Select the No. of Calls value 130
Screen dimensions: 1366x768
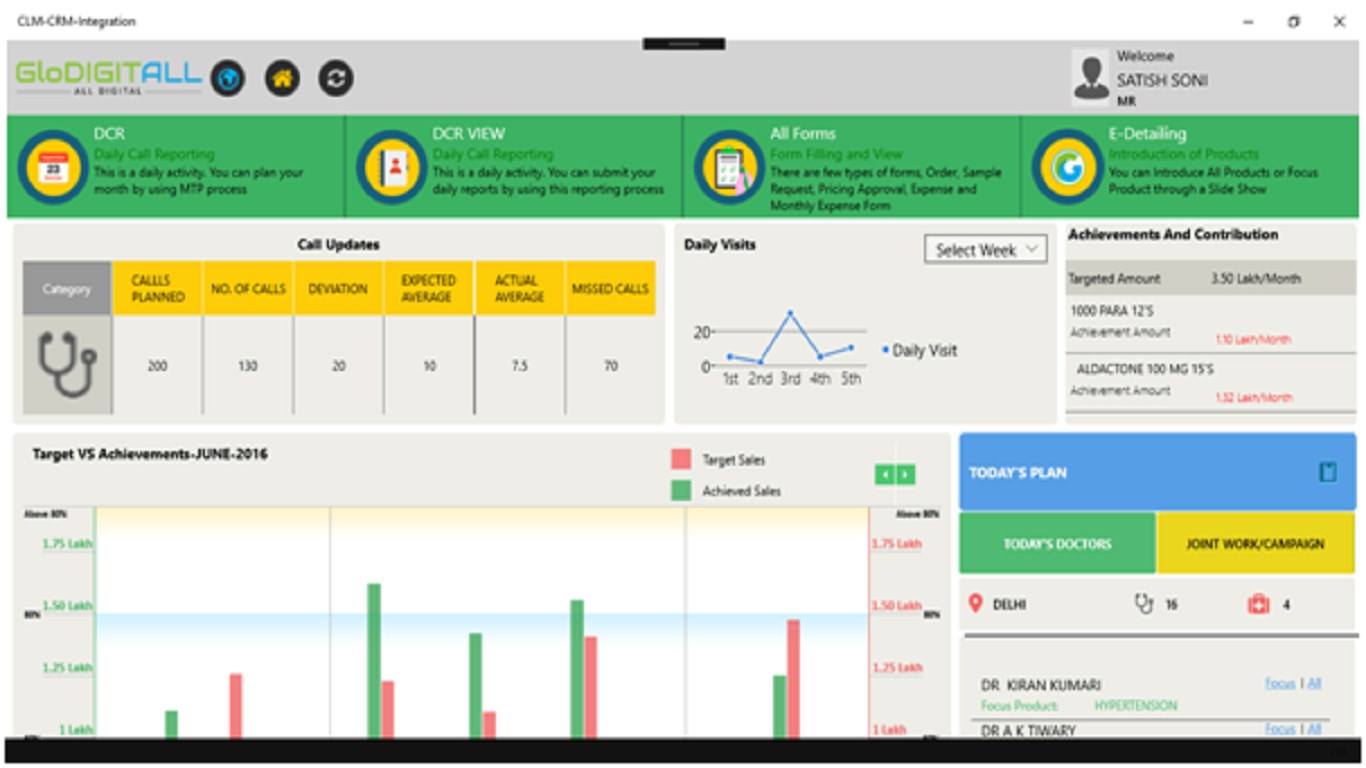(x=248, y=366)
